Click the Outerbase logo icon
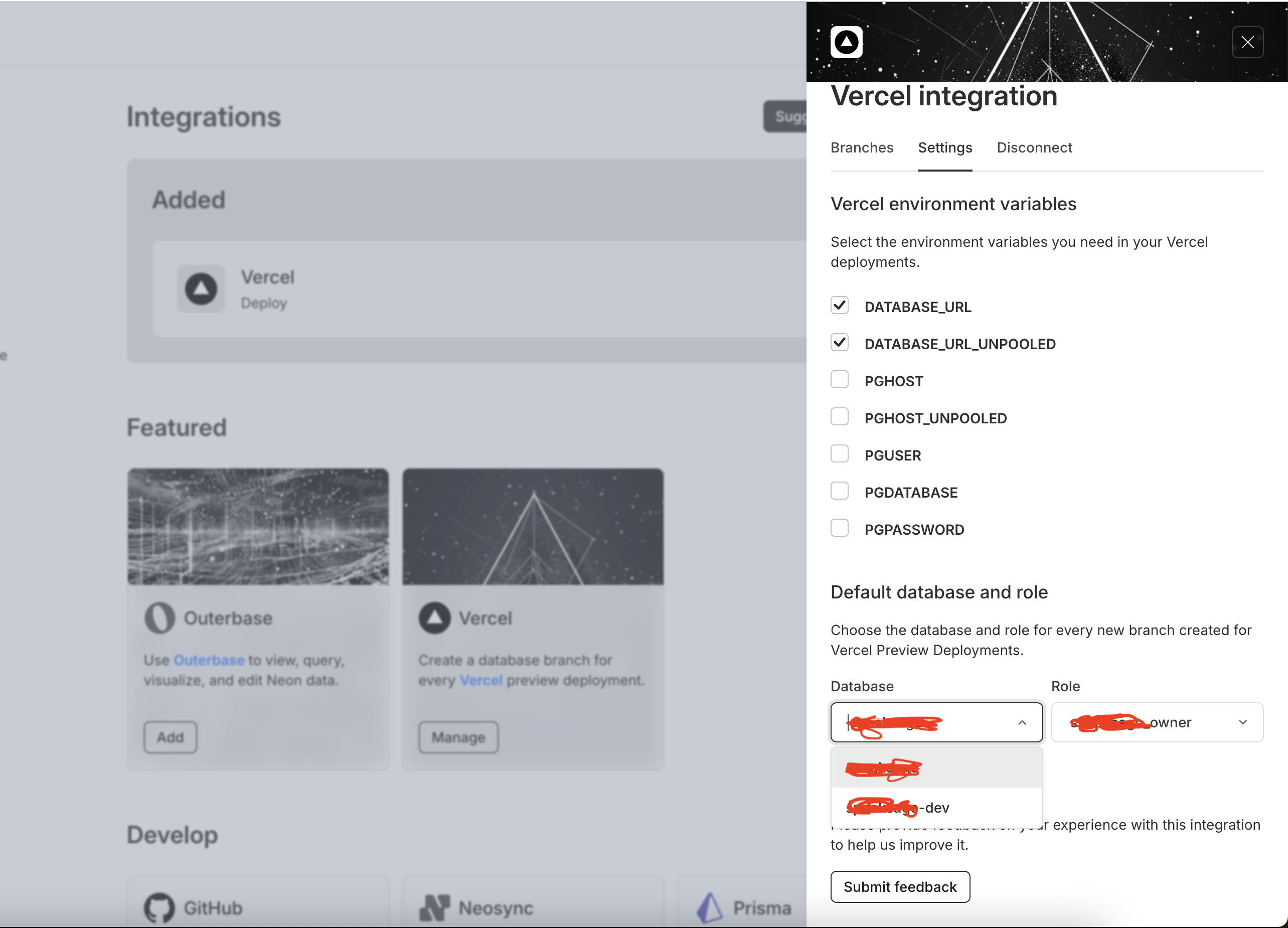1288x928 pixels. coord(159,617)
